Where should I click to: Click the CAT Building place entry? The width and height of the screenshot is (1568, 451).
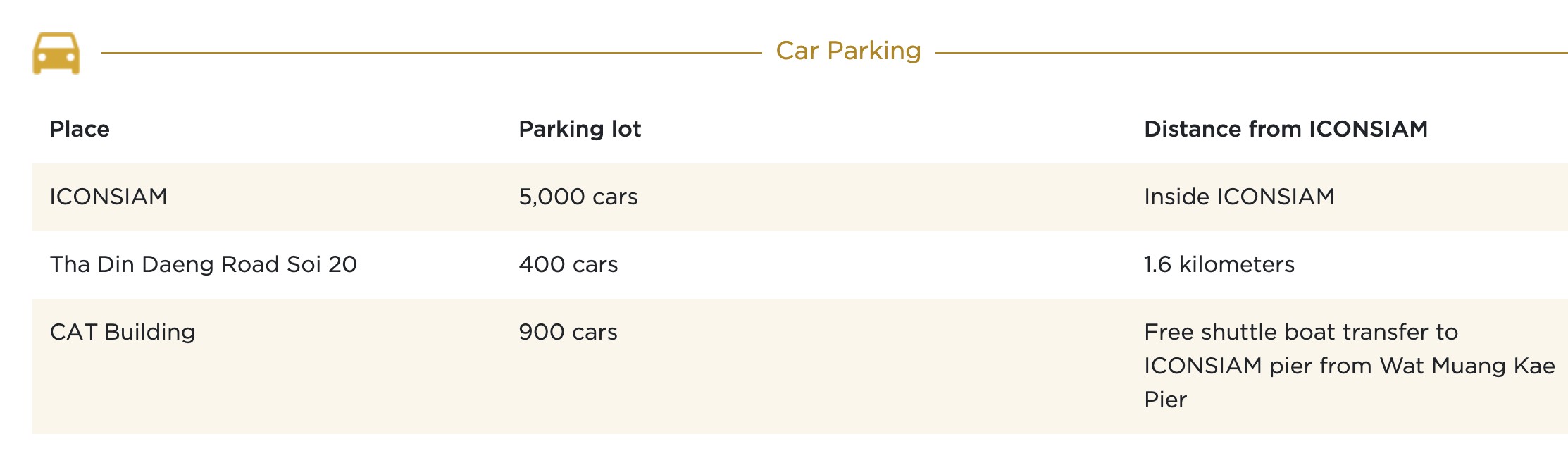(123, 332)
